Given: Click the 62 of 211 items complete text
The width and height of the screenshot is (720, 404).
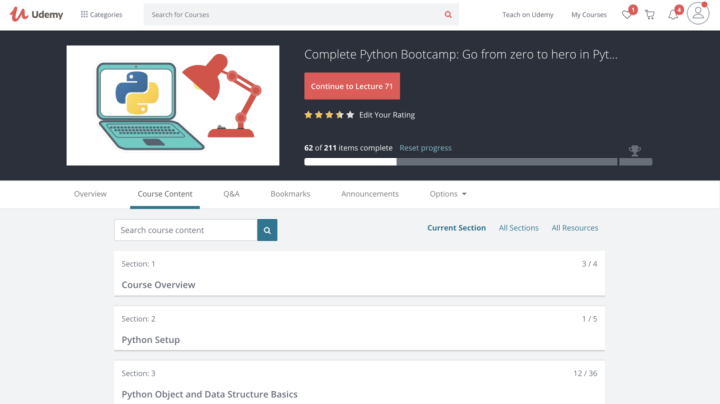Looking at the screenshot, I should (x=348, y=148).
